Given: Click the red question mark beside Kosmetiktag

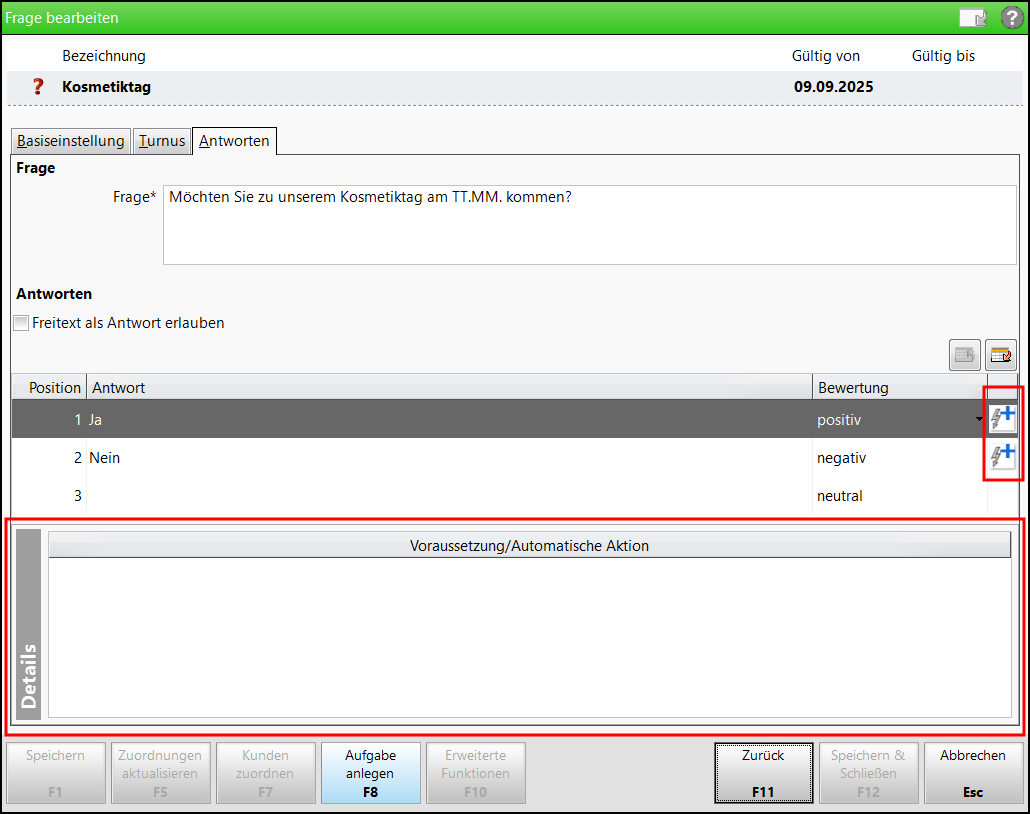Looking at the screenshot, I should tap(39, 87).
